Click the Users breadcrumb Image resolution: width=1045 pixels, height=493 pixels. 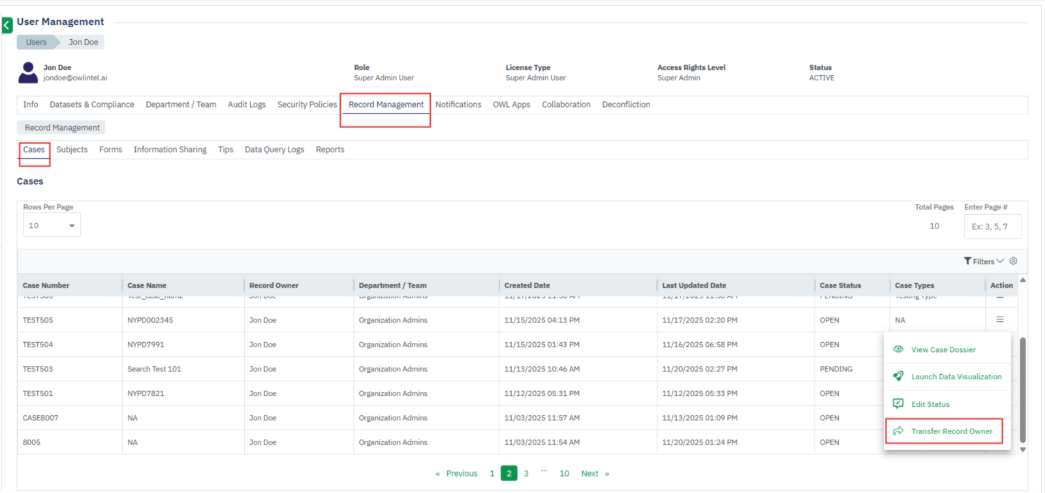pyautogui.click(x=36, y=42)
